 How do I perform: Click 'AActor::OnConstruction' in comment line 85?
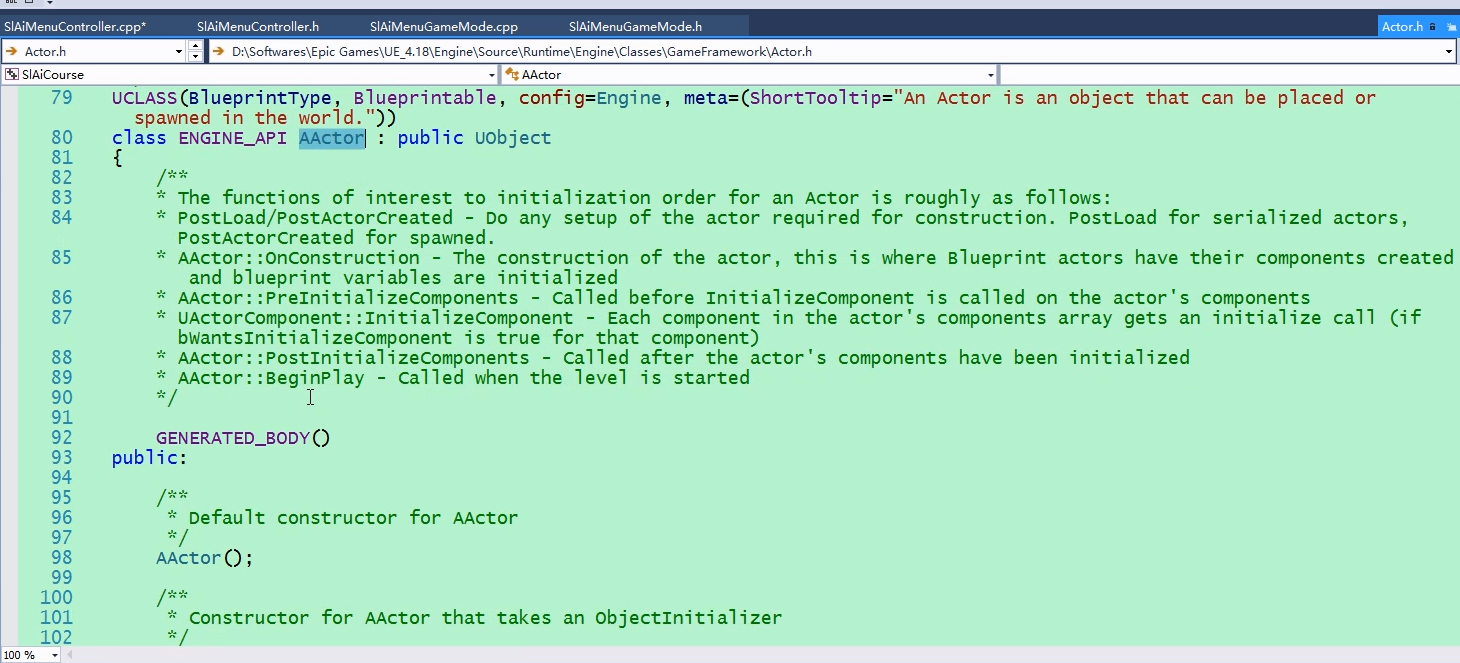304,258
